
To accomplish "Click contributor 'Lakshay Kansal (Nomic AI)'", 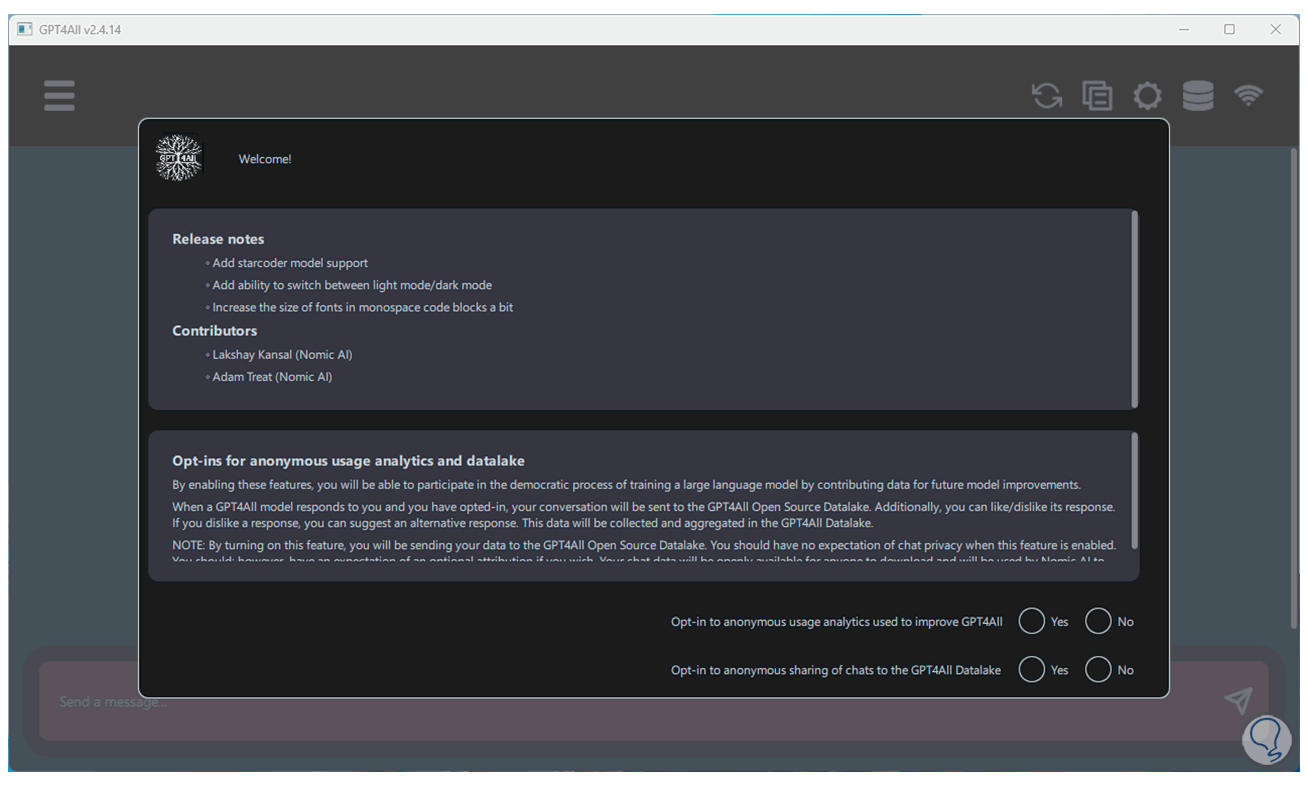I will point(282,355).
